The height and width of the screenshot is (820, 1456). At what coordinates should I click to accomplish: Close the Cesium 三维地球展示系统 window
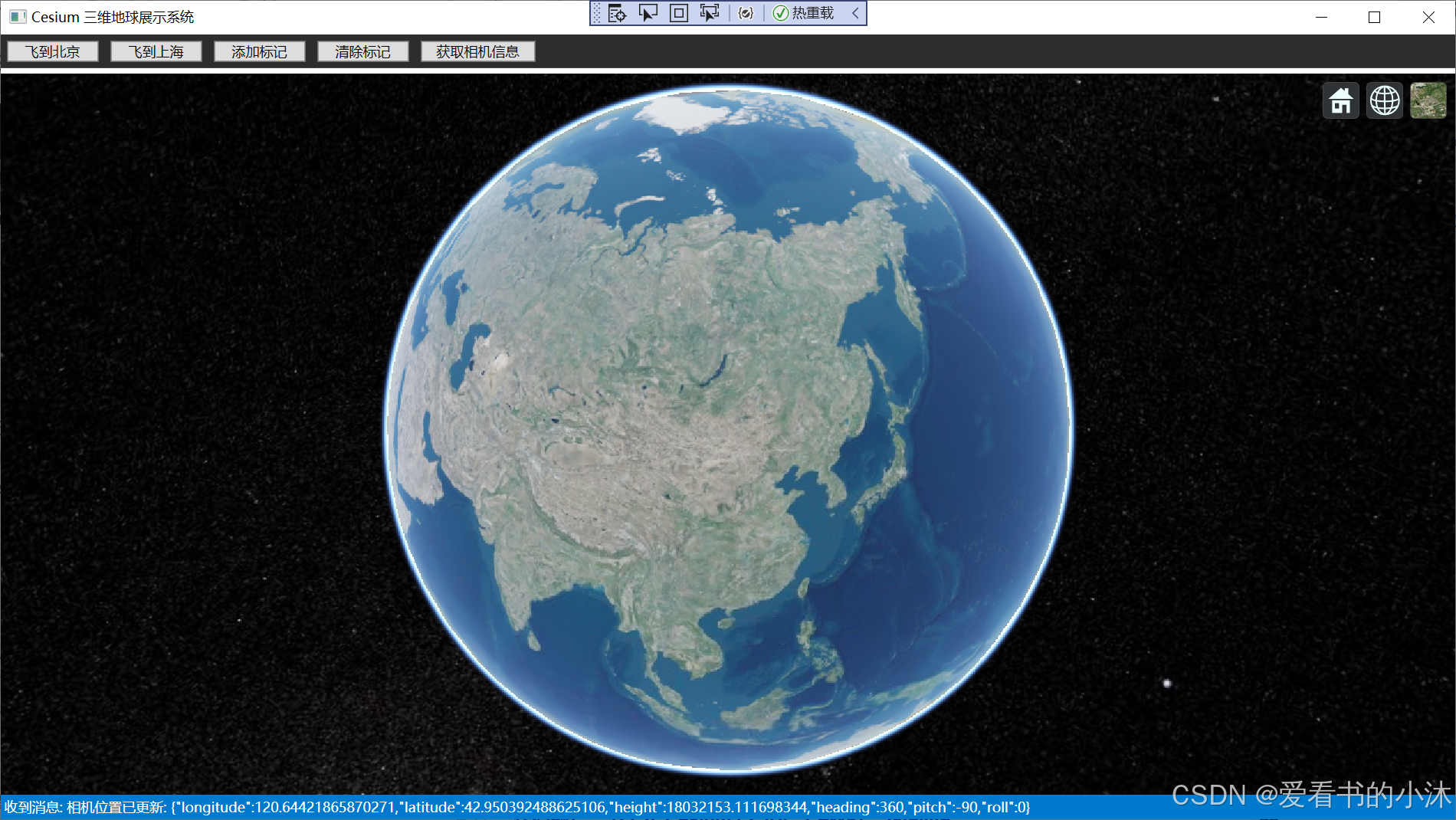pos(1428,17)
